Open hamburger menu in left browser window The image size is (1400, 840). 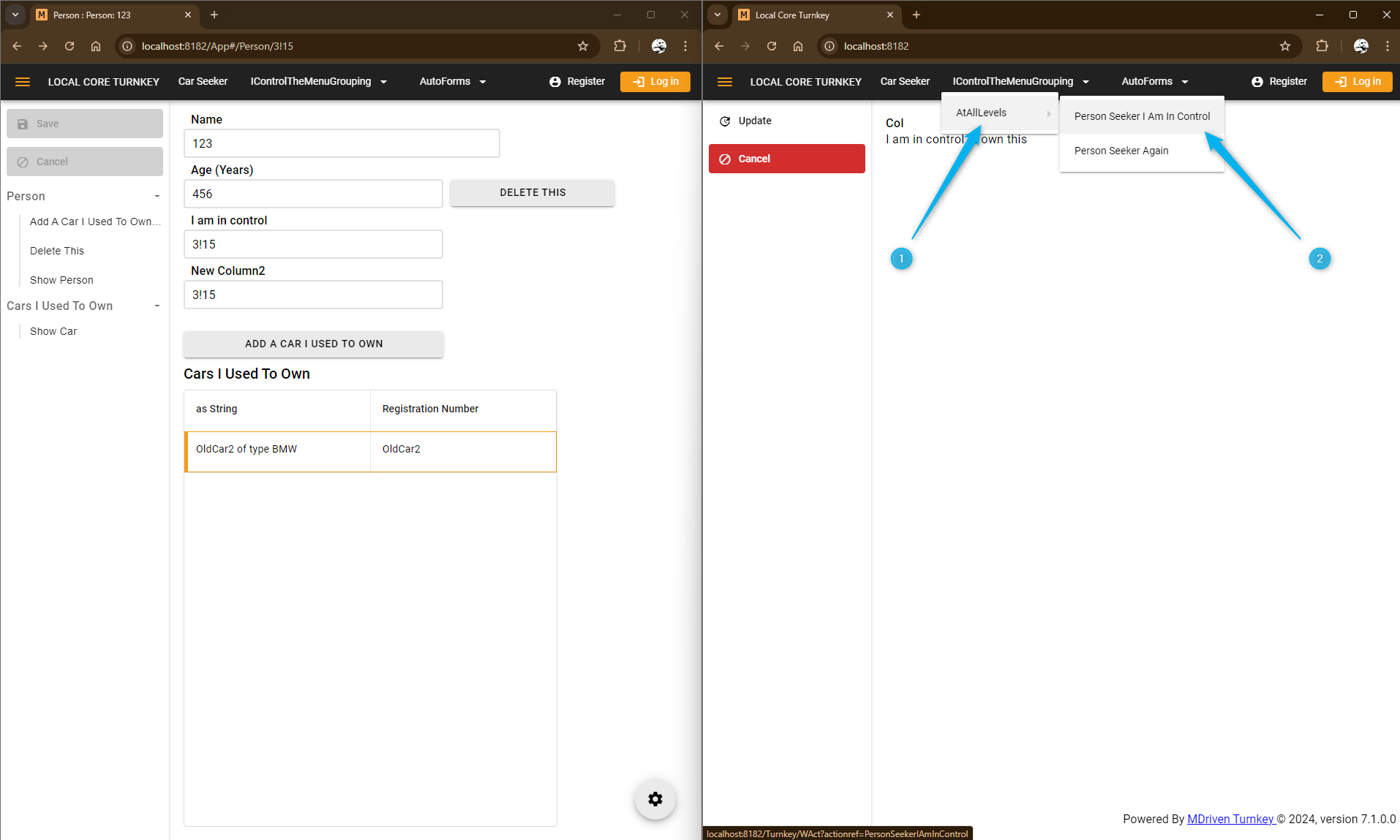[x=23, y=82]
